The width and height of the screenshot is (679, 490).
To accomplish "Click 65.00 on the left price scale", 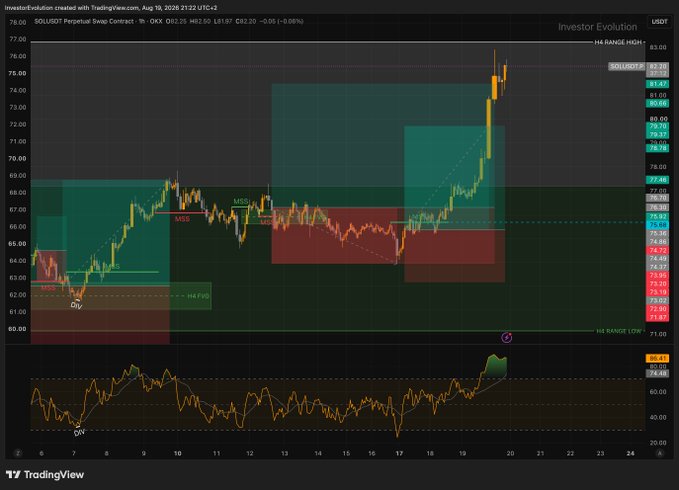I will coord(17,244).
